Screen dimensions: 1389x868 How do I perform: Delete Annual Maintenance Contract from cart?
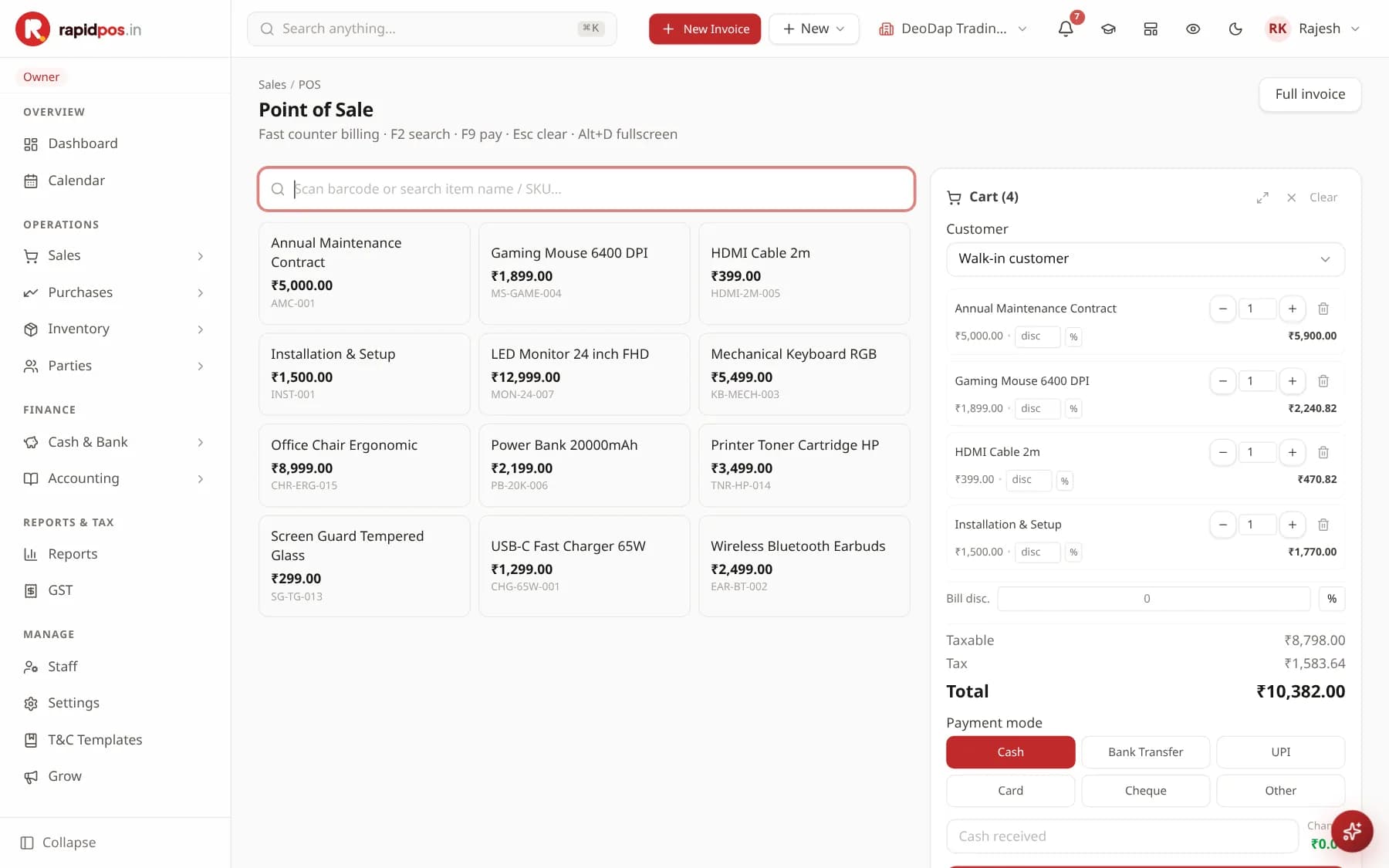click(x=1323, y=309)
